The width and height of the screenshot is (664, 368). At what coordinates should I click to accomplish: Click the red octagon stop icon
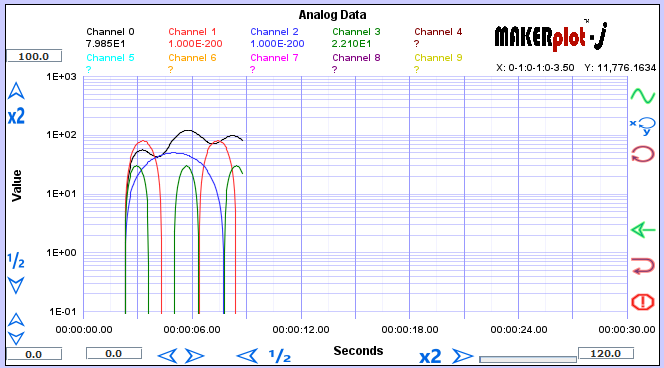pos(643,302)
